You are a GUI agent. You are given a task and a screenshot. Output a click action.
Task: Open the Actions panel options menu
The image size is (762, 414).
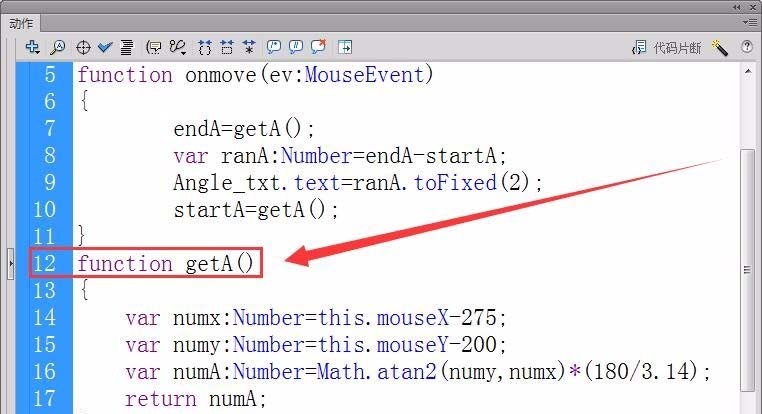[x=749, y=22]
